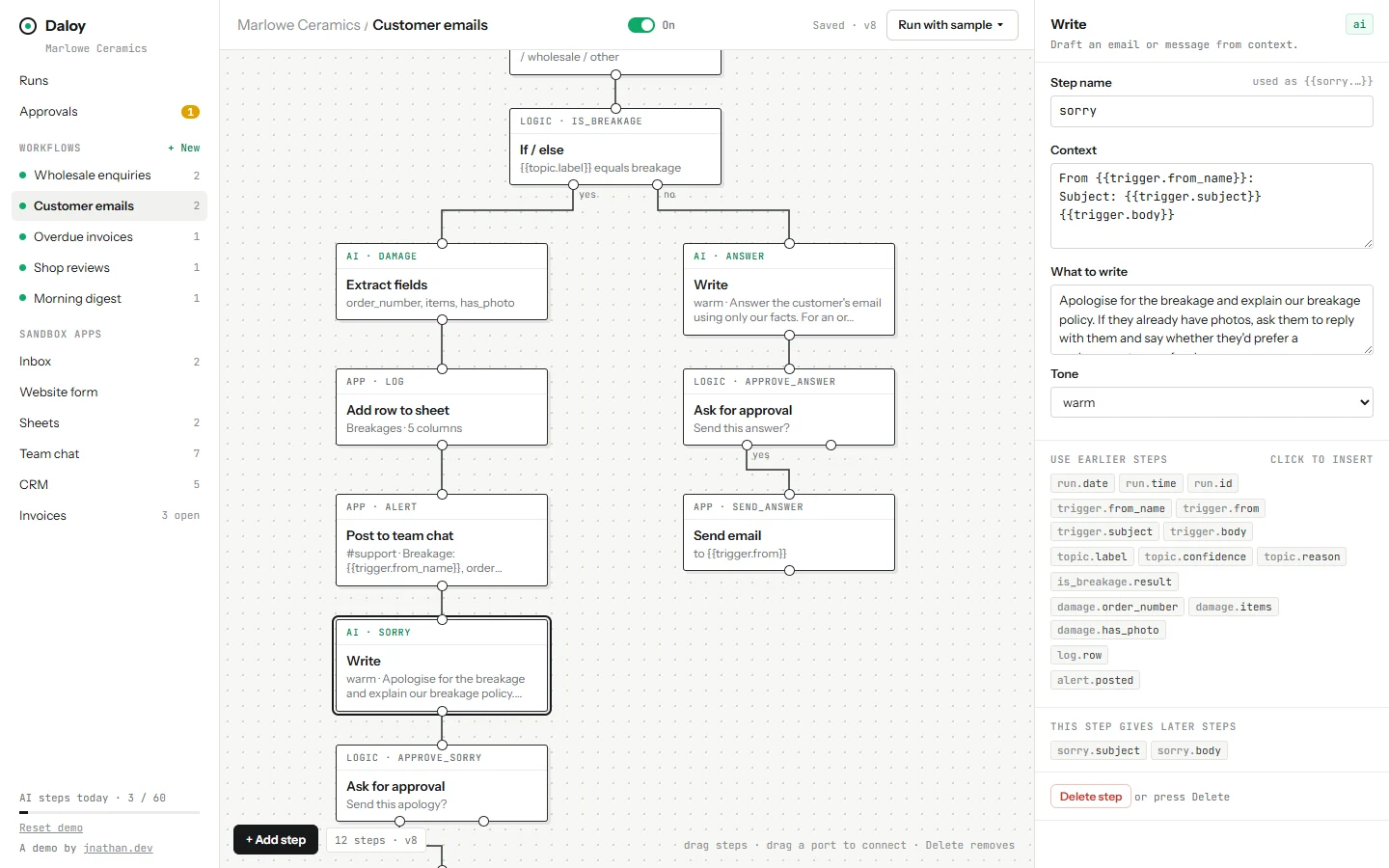Screen dimensions: 1389x868
Task: Insert the run.date variable chip
Action: [1082, 483]
